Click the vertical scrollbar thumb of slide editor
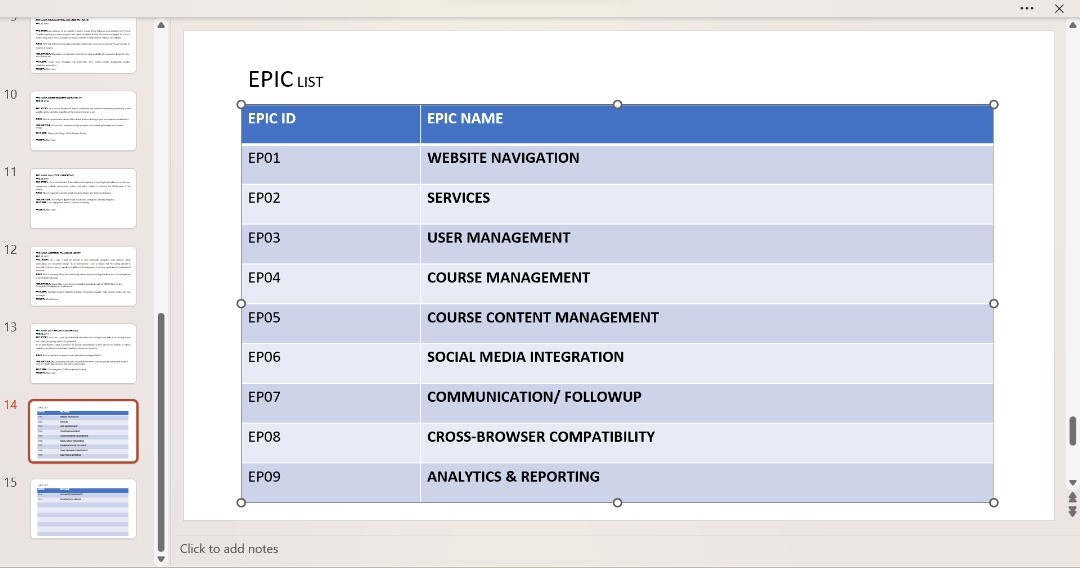The width and height of the screenshot is (1080, 568). click(x=1073, y=431)
